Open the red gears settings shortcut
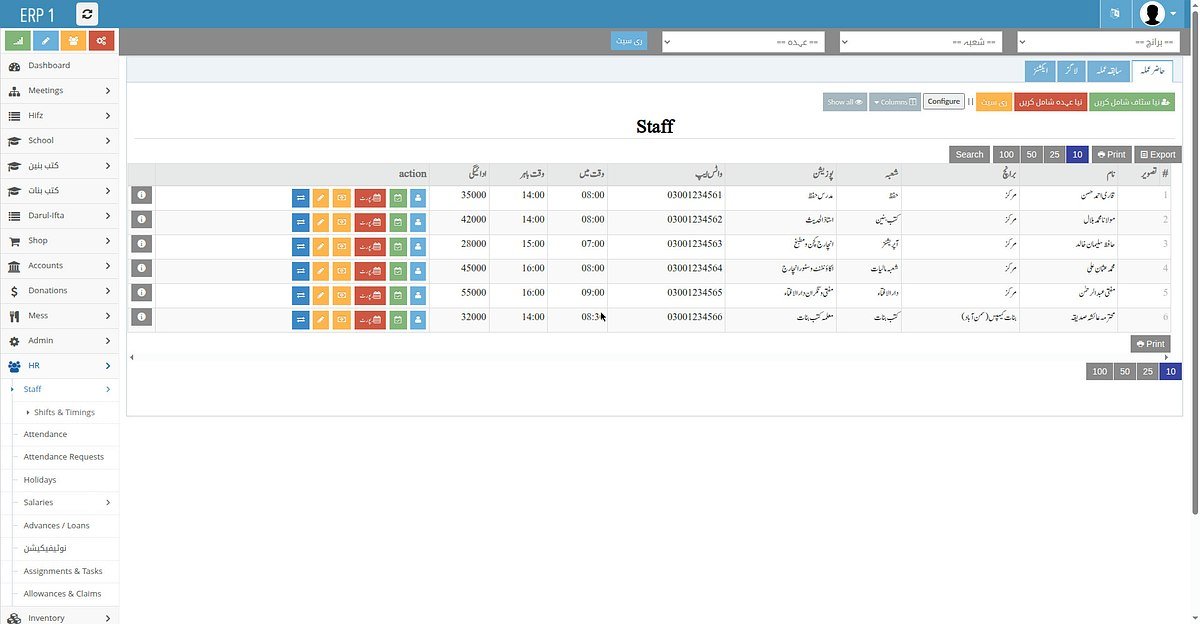Viewport: 1200px width, 625px height. click(102, 41)
